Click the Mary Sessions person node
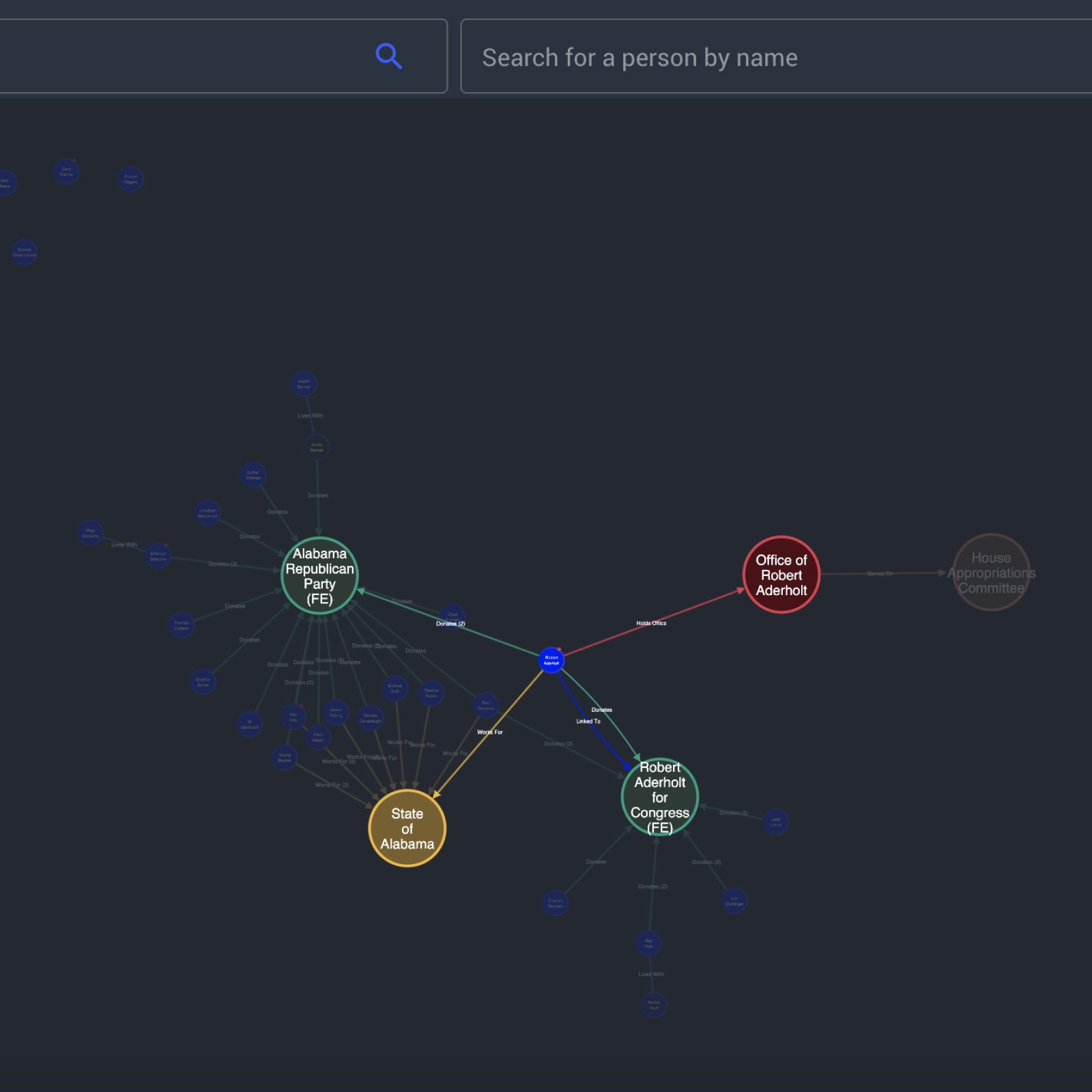Screen dimensions: 1092x1092 click(90, 532)
